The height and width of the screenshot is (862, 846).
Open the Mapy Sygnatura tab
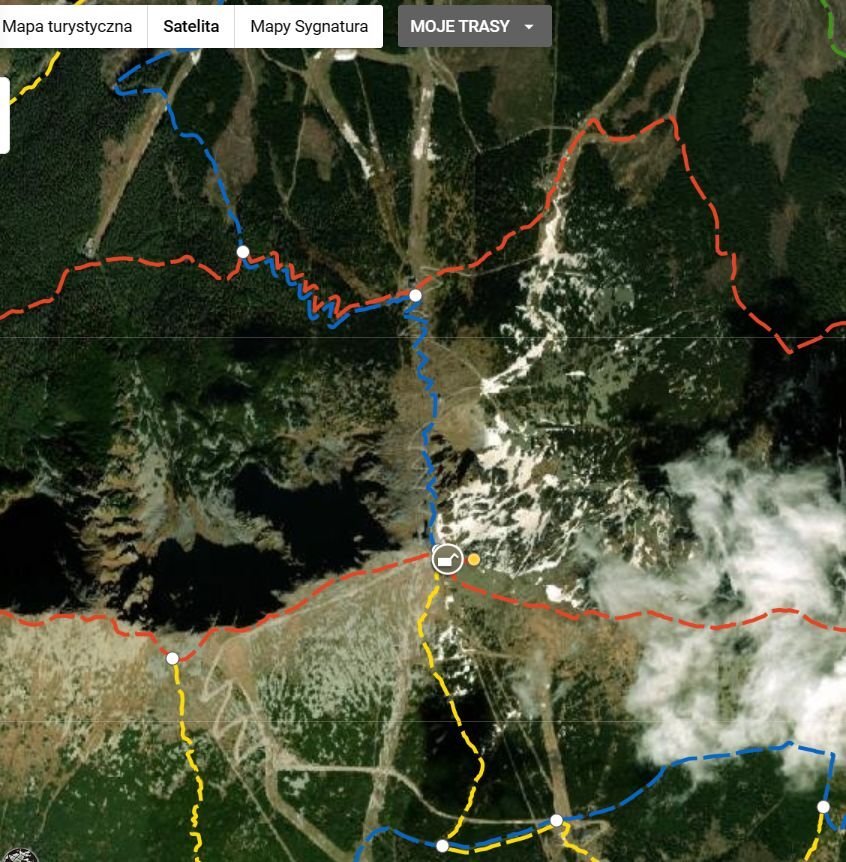[x=309, y=26]
